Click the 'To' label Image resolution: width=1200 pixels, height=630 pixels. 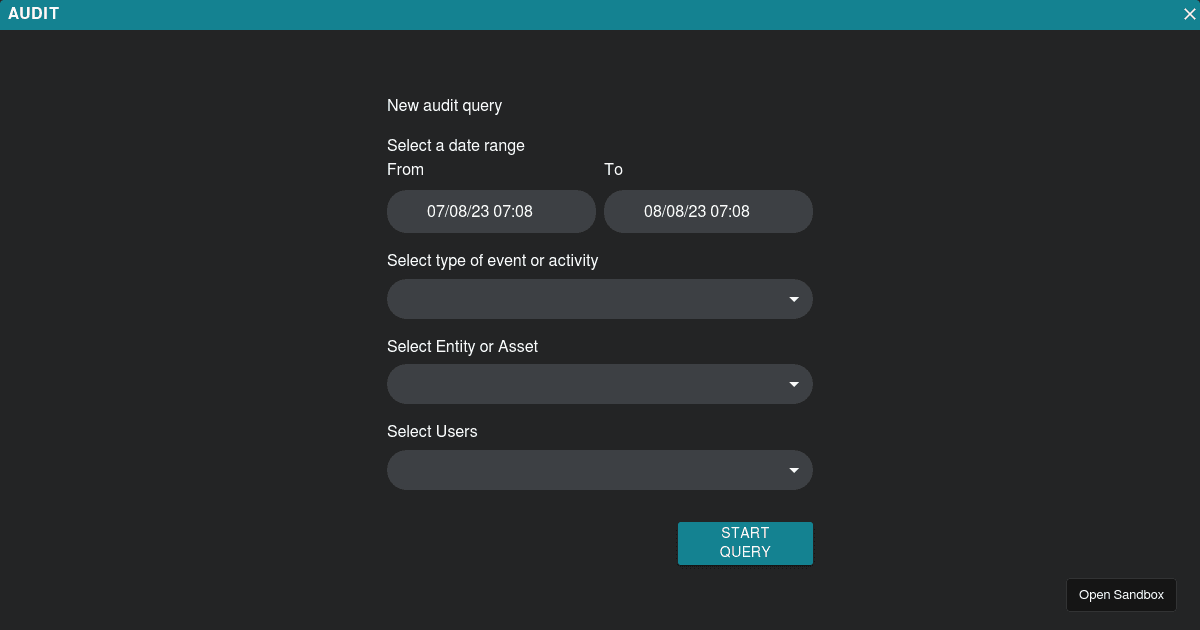click(x=613, y=170)
